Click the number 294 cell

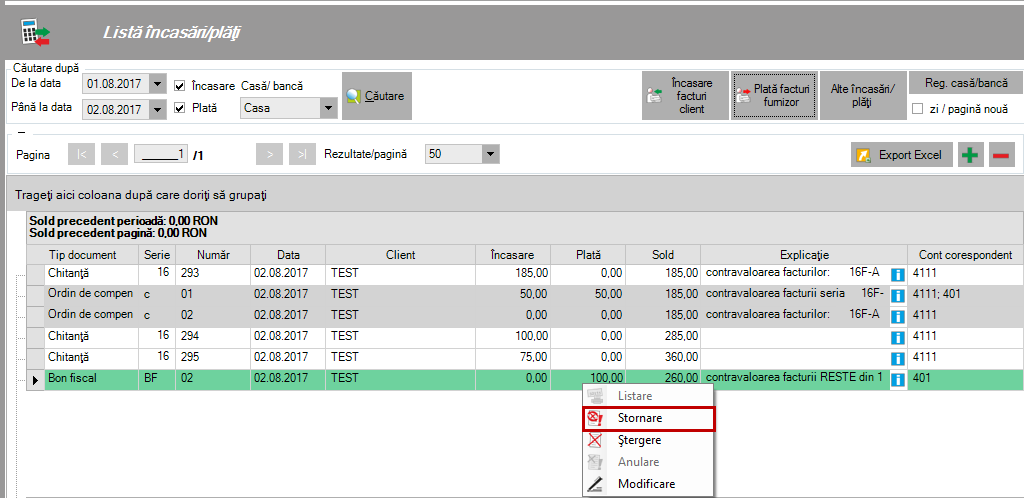(213, 336)
